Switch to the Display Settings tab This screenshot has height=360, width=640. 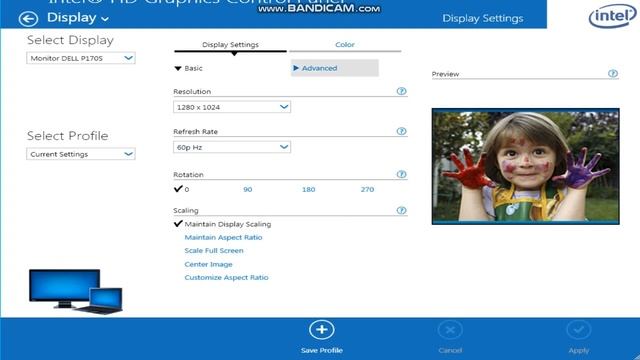point(230,44)
